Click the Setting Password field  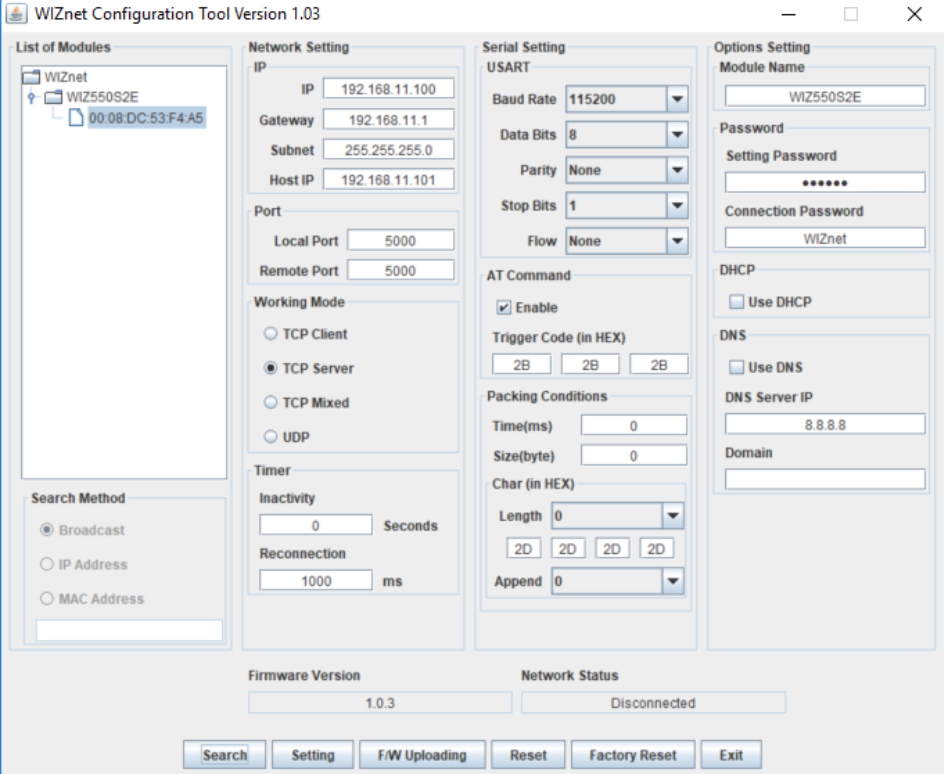pyautogui.click(x=825, y=182)
